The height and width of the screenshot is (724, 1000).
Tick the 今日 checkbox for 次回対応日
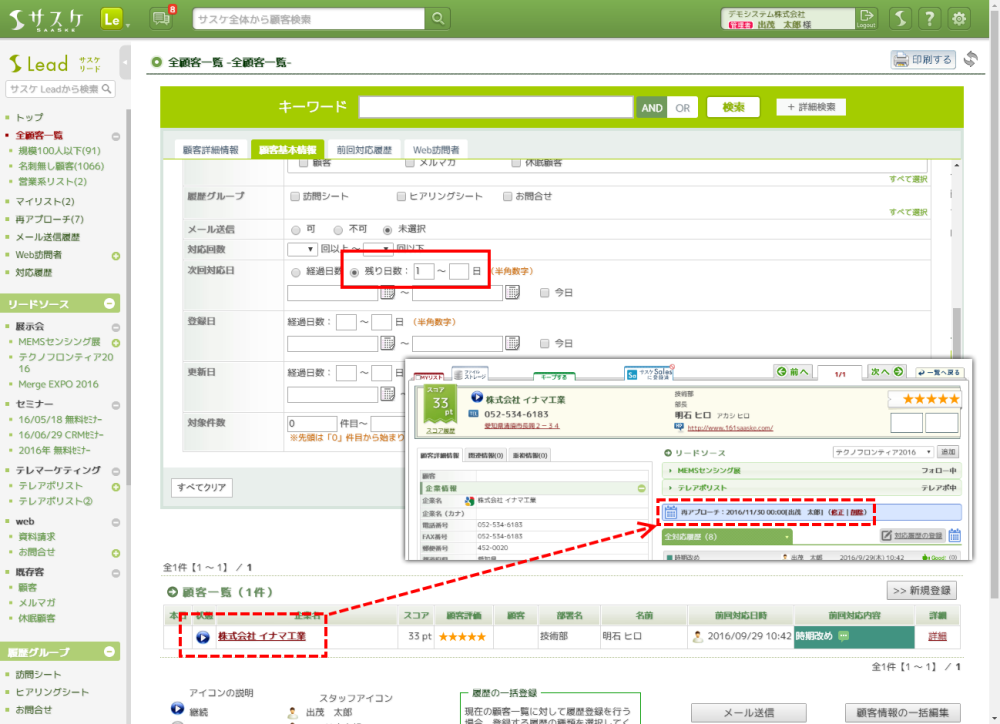pyautogui.click(x=544, y=293)
